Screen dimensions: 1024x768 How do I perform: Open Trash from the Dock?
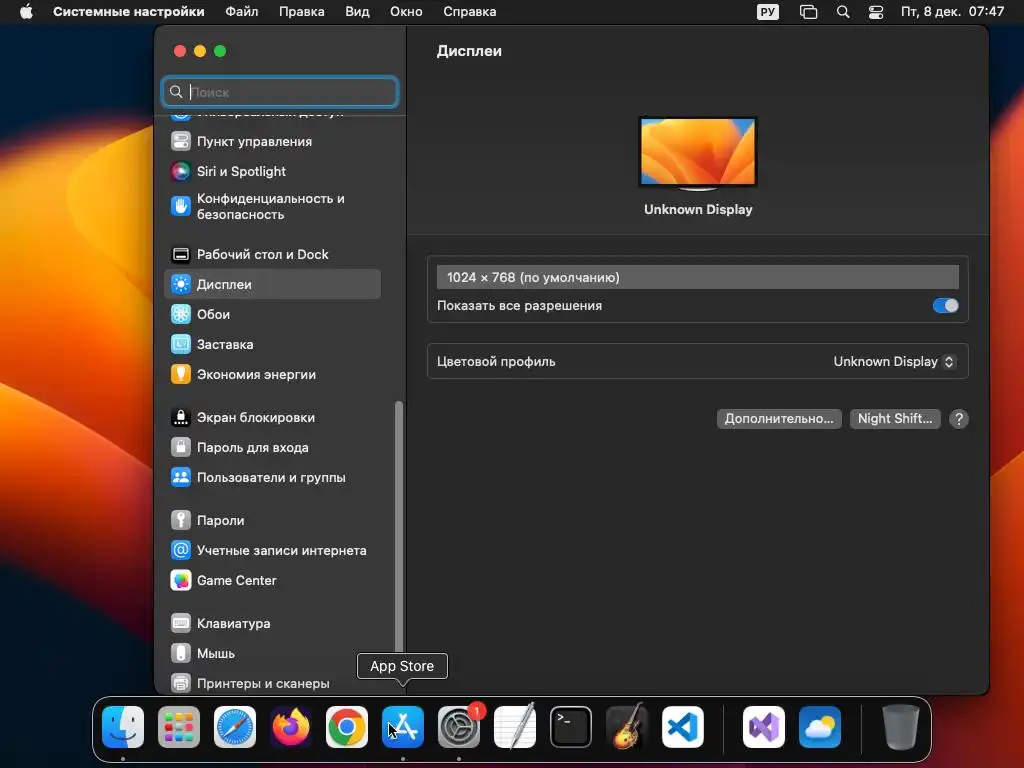click(901, 727)
